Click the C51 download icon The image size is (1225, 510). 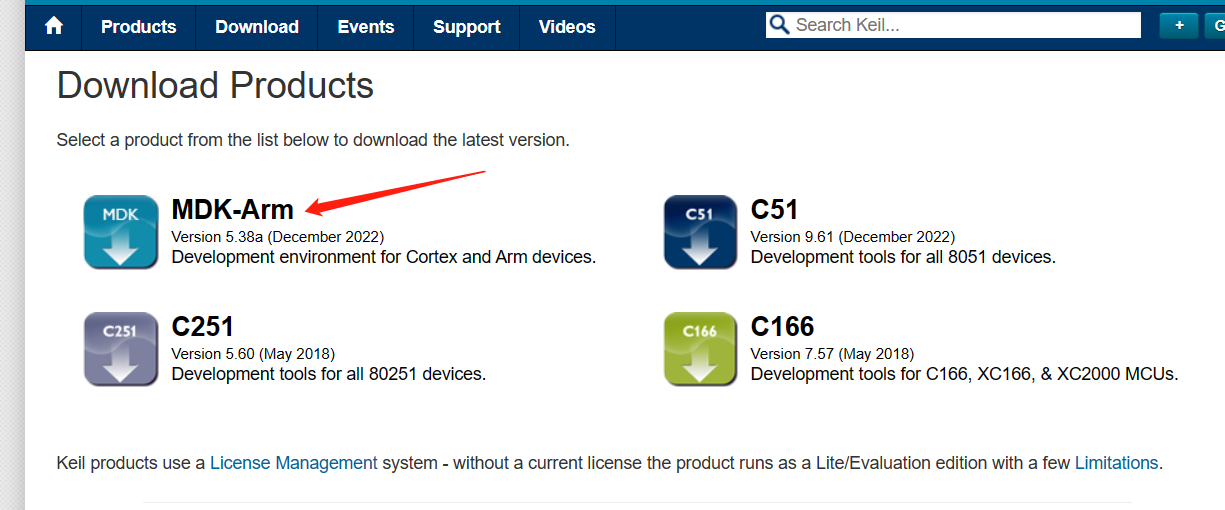700,232
